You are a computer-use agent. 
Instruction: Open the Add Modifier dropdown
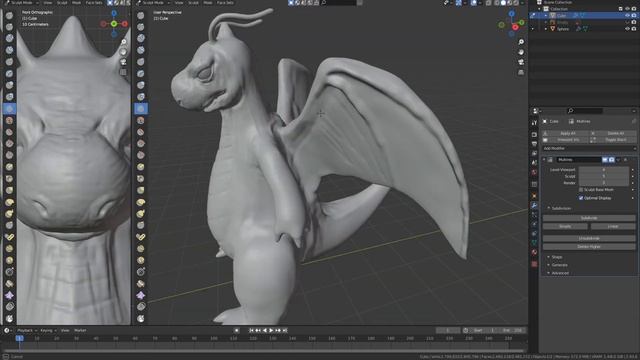pyautogui.click(x=589, y=149)
